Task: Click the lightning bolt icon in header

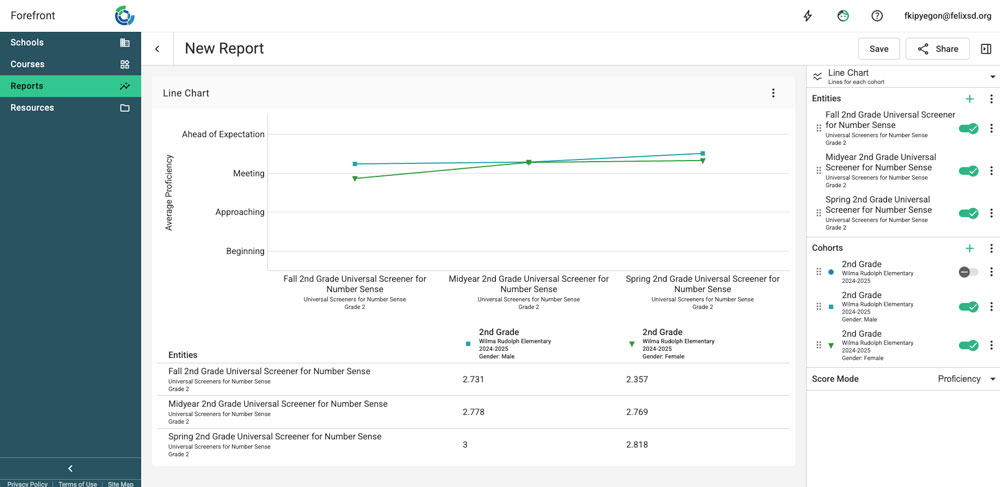Action: point(808,16)
